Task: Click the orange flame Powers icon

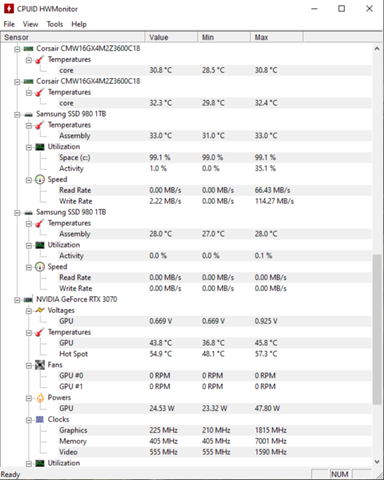Action: coord(40,397)
